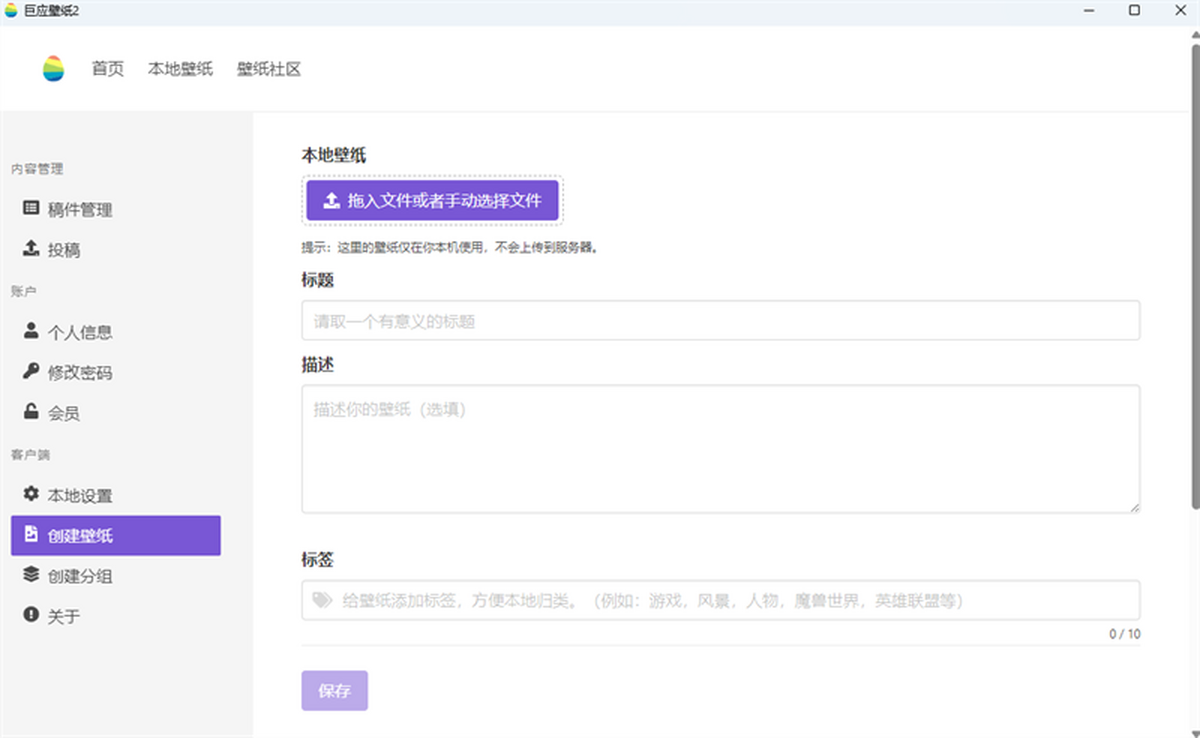Screen dimensions: 1200x738
Task: Open 创建分组 page
Action: (116, 576)
